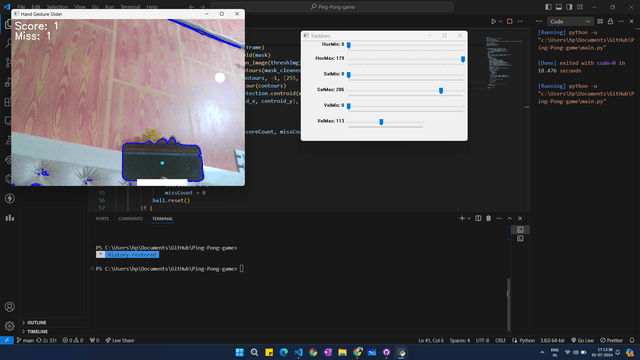The height and width of the screenshot is (360, 640).
Task: Start Go Live server
Action: coord(582,340)
